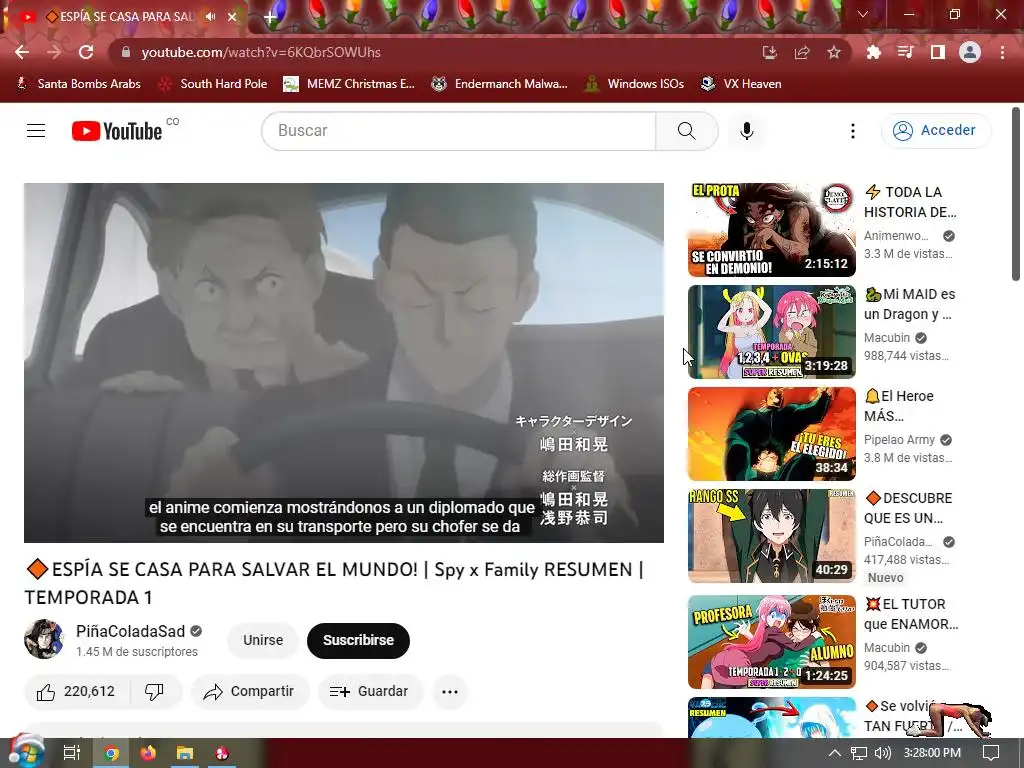The height and width of the screenshot is (768, 1024).
Task: Click the install app icon in address bar
Action: (770, 52)
